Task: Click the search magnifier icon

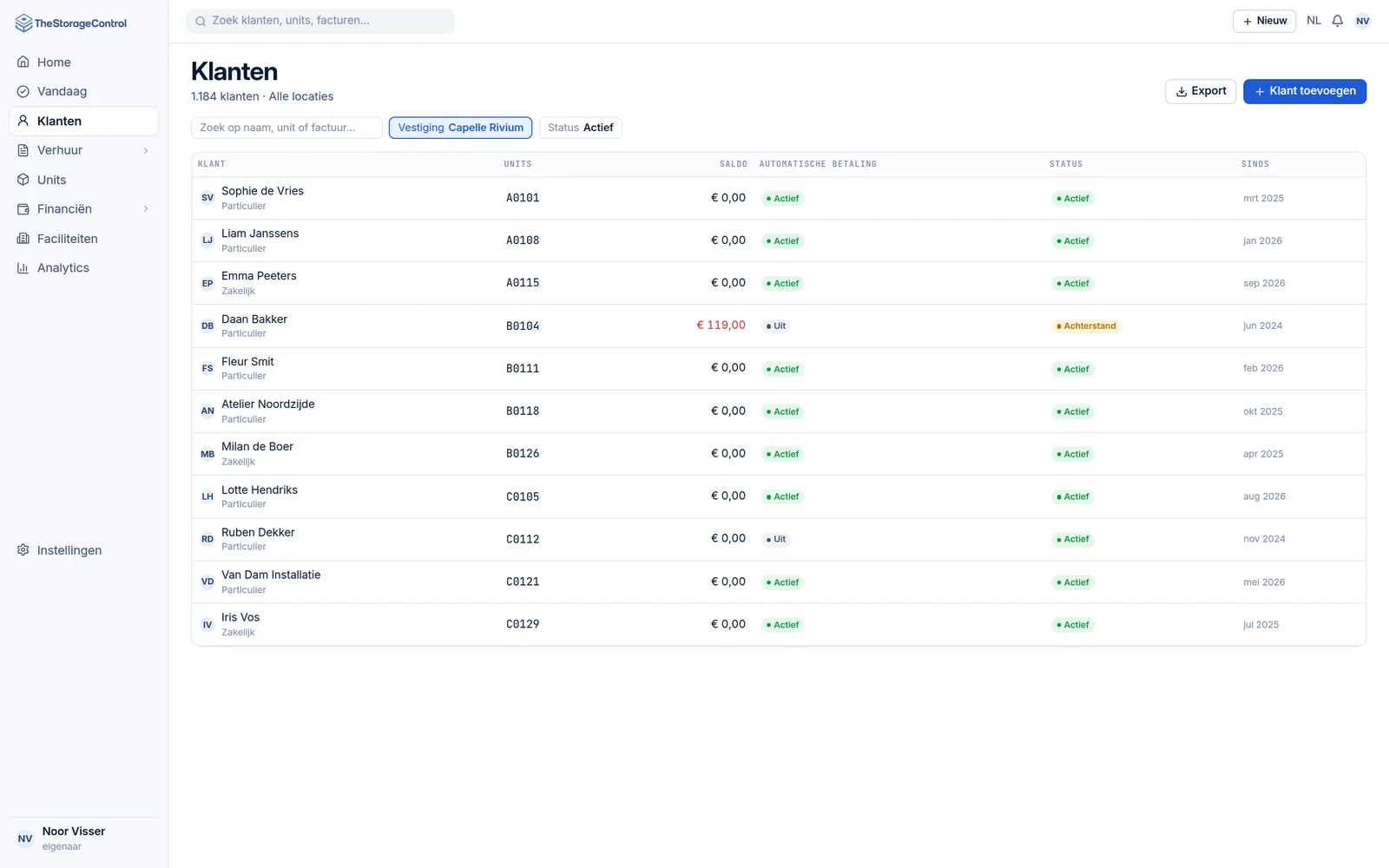Action: point(201,21)
